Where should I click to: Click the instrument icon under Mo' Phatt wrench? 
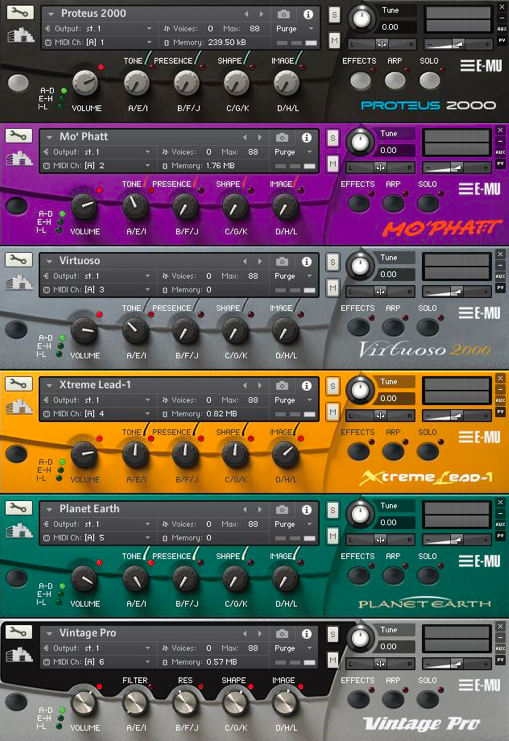tap(19, 159)
